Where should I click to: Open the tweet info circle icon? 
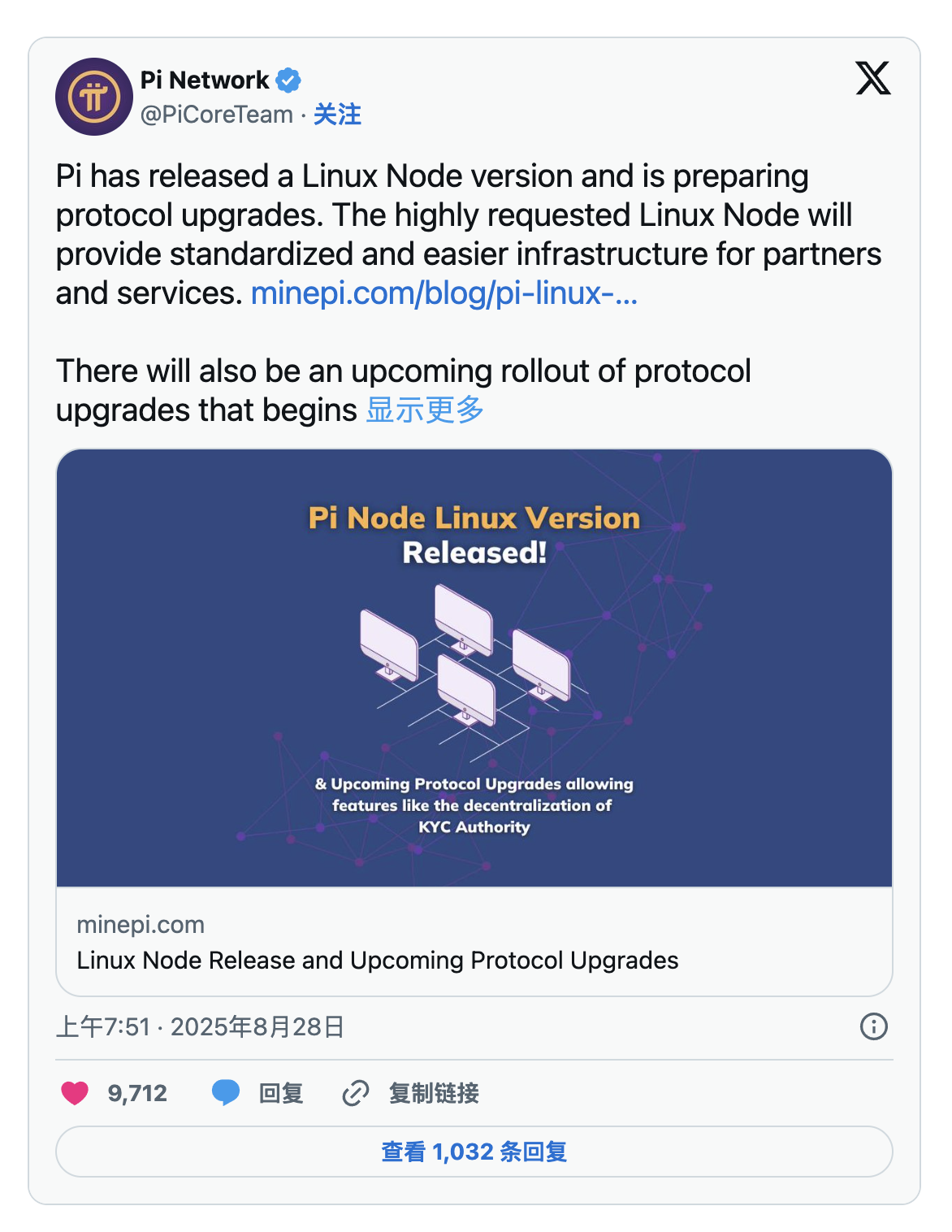point(873,1026)
